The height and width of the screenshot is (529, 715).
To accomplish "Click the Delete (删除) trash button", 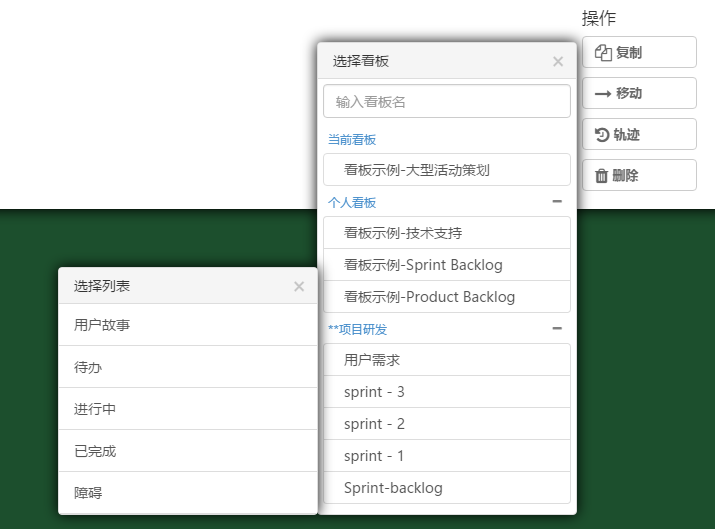I will [638, 175].
